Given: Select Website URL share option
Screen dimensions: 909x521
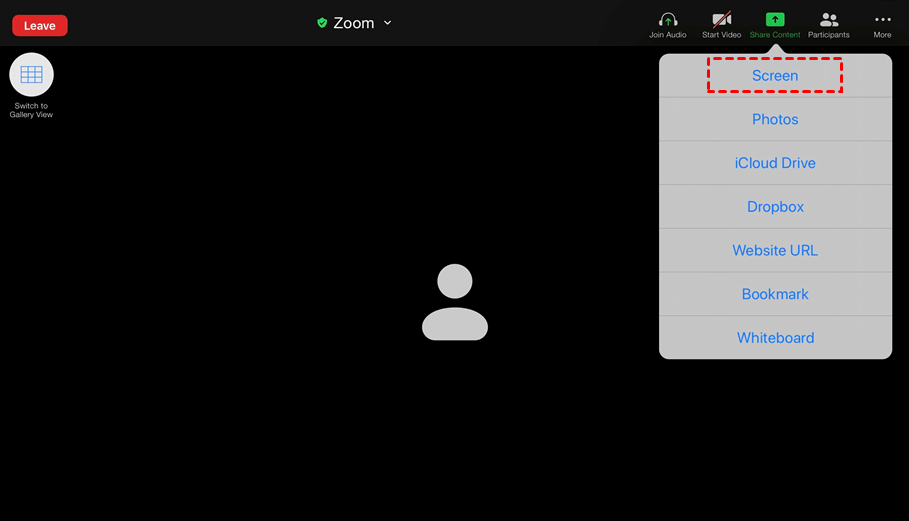Looking at the screenshot, I should pyautogui.click(x=775, y=250).
